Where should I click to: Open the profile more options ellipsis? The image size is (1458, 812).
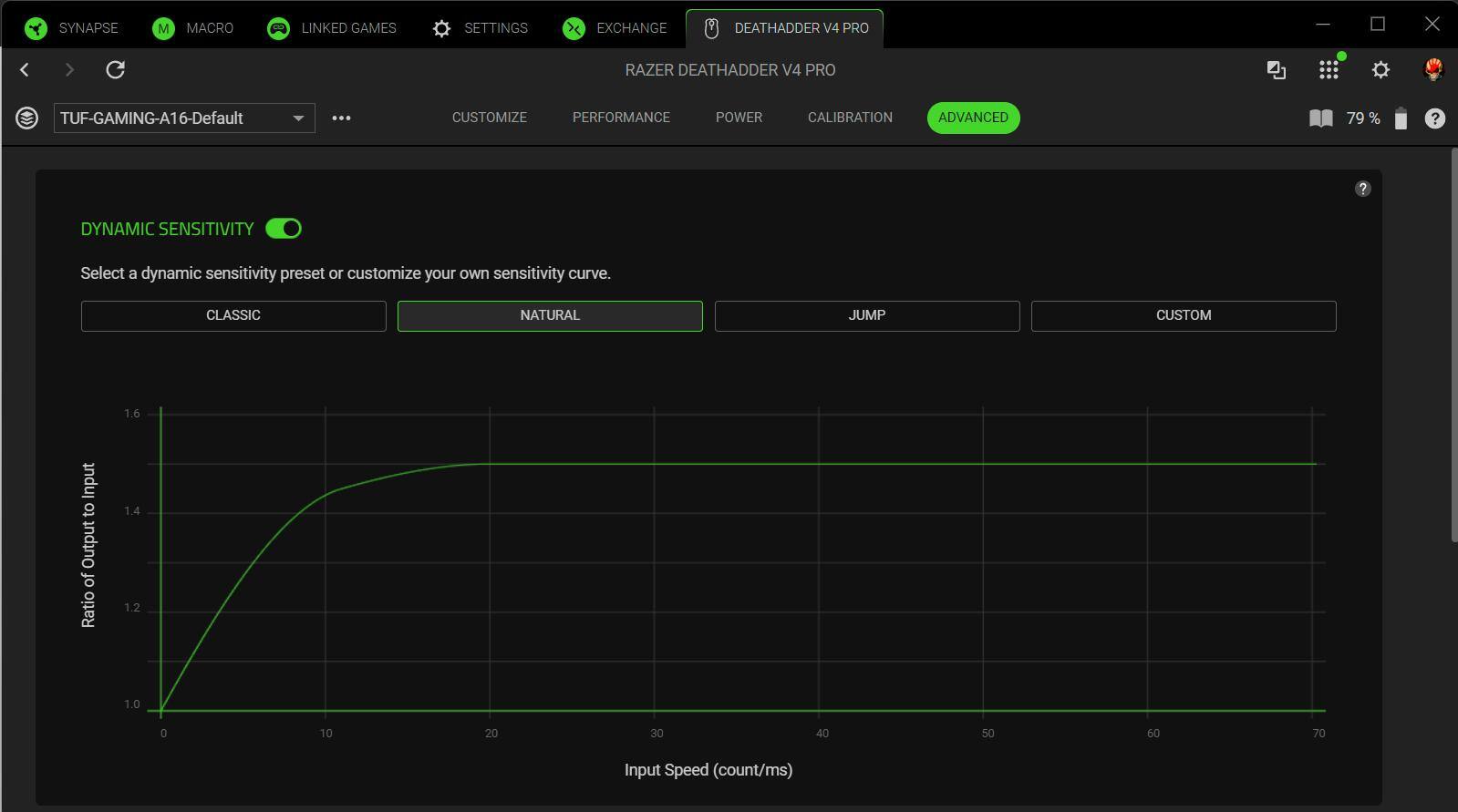pyautogui.click(x=341, y=118)
